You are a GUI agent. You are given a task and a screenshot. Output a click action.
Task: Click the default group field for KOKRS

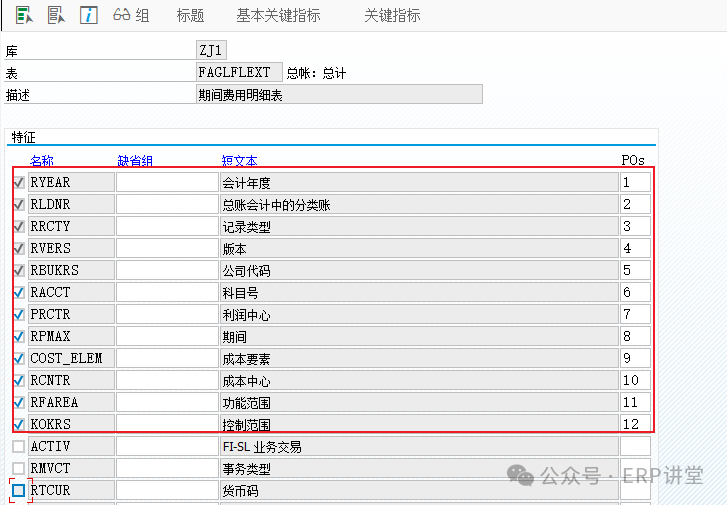click(167, 424)
